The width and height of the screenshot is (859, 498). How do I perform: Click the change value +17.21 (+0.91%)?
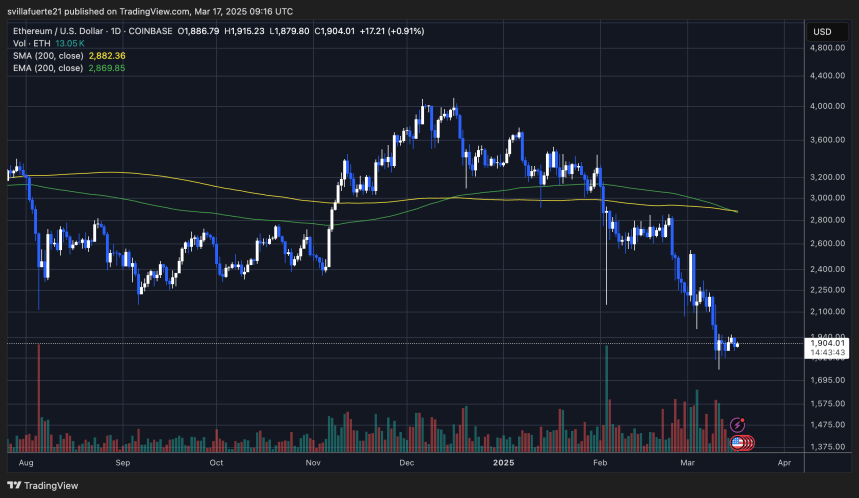pos(392,31)
